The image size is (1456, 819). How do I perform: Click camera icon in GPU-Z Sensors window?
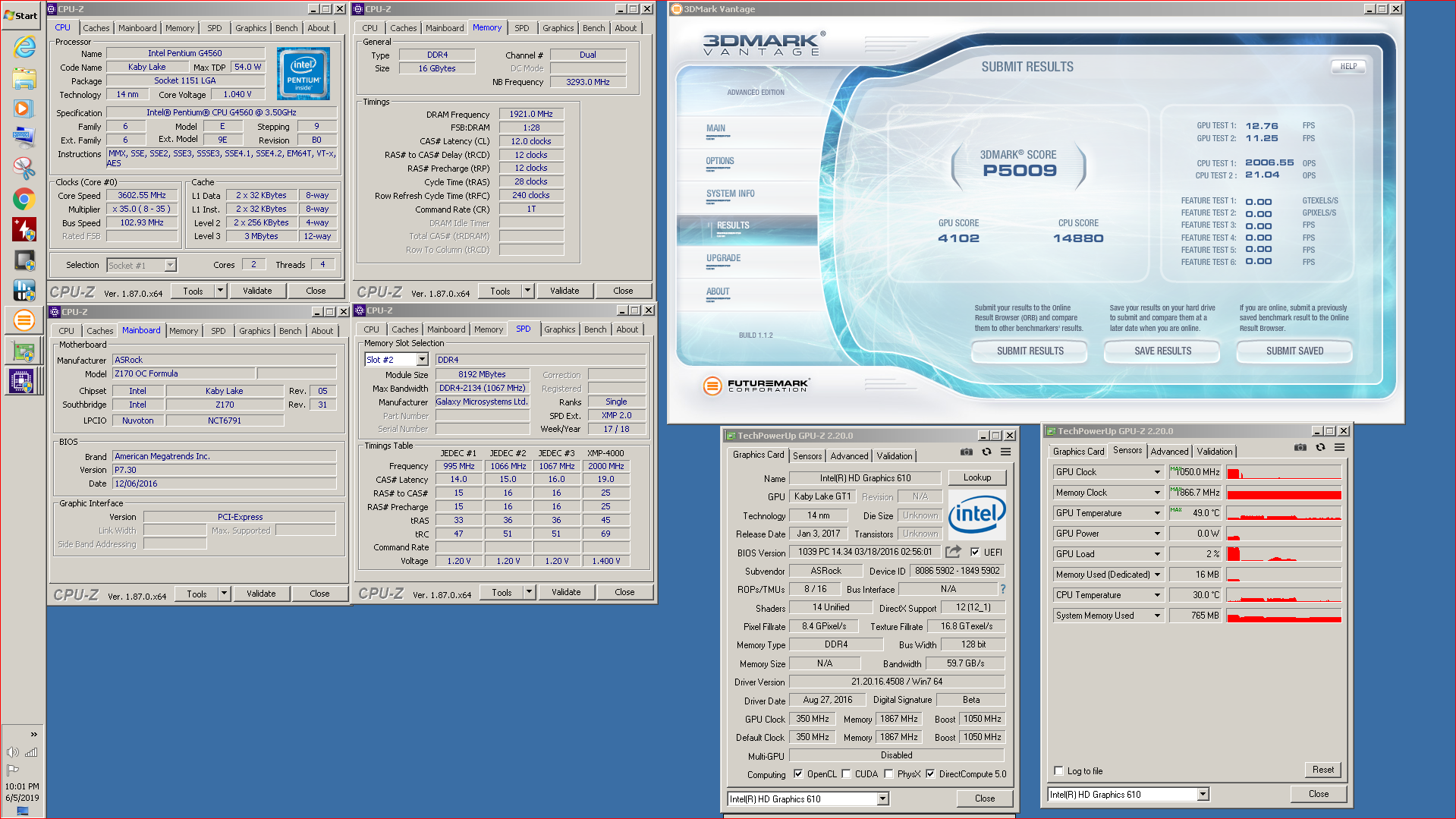point(1300,447)
